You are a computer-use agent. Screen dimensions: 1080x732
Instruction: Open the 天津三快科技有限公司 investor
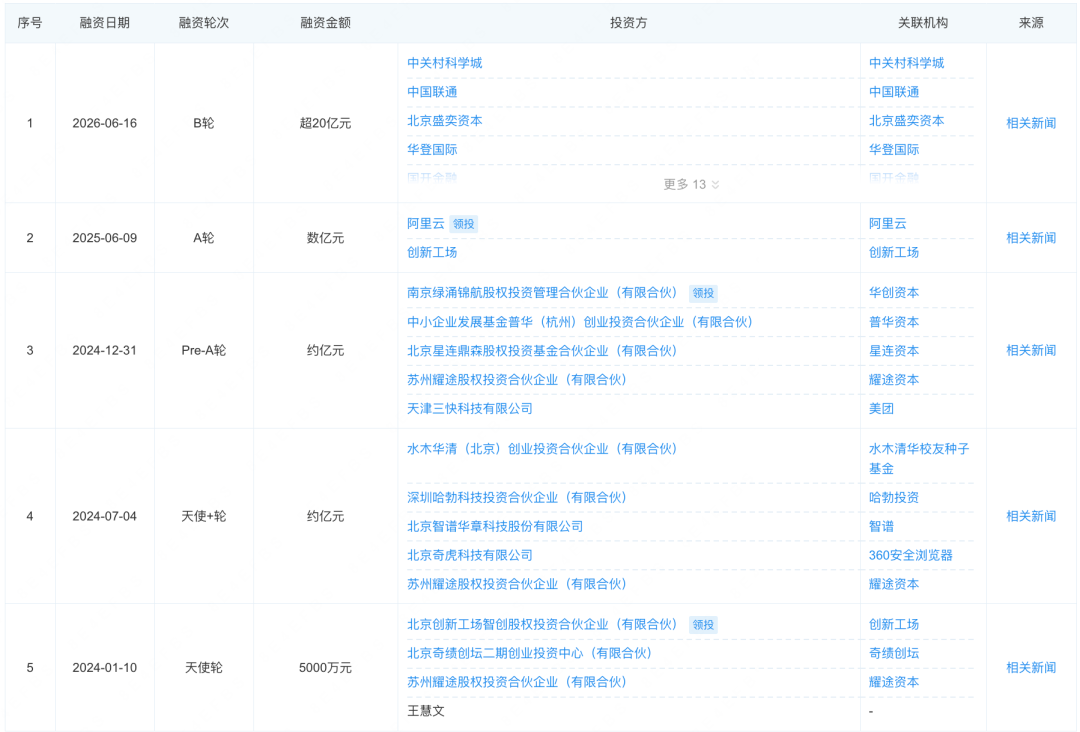click(470, 409)
